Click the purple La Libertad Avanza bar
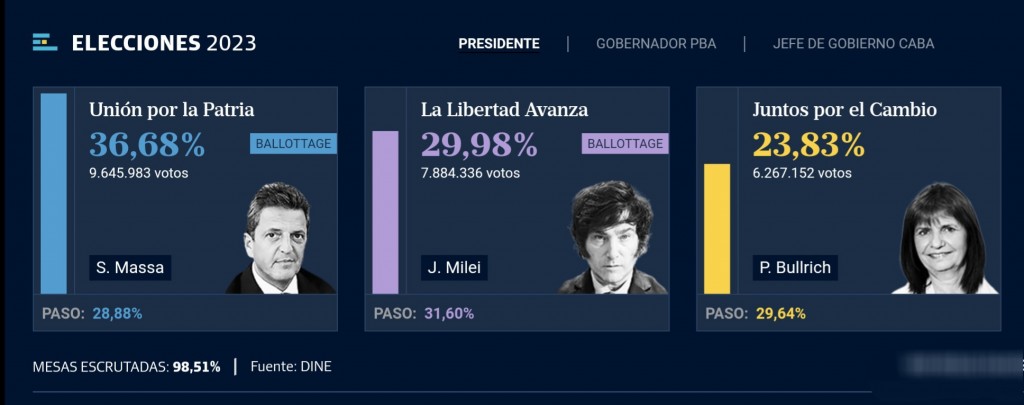The height and width of the screenshot is (405, 1024). pos(385,212)
